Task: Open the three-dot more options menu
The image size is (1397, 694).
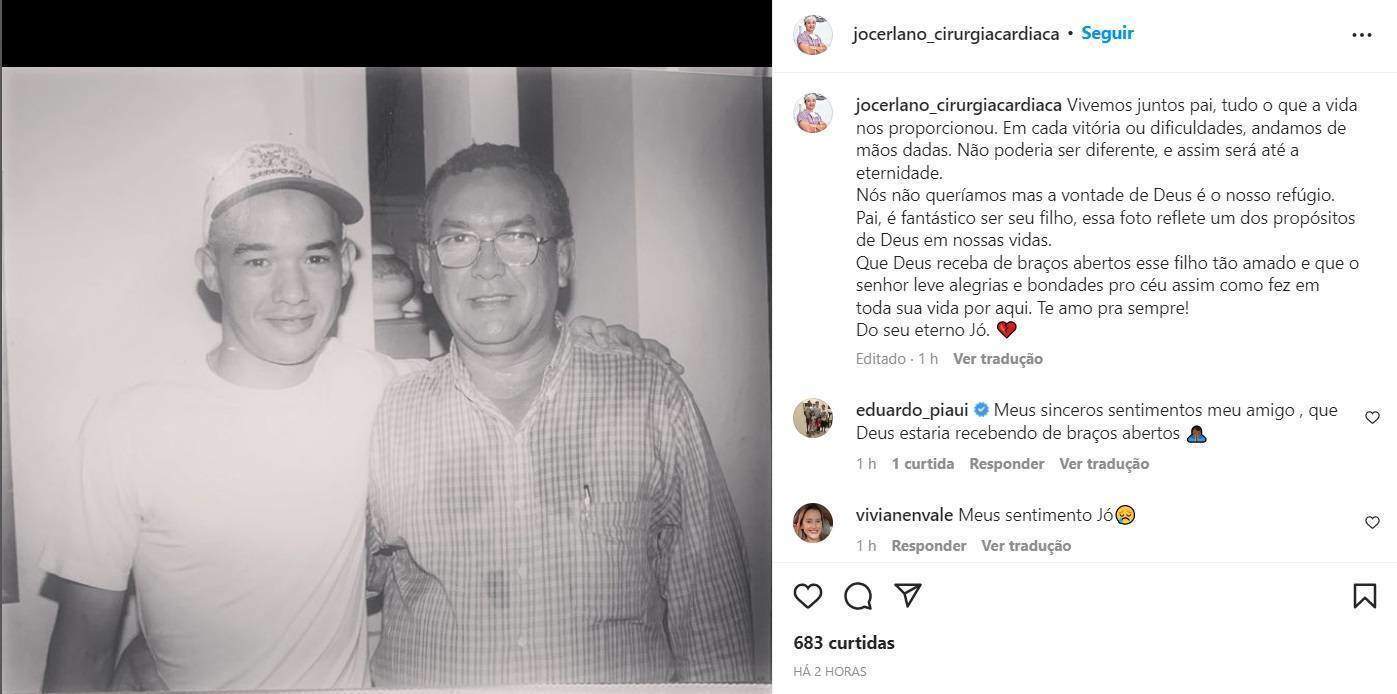Action: (1362, 34)
